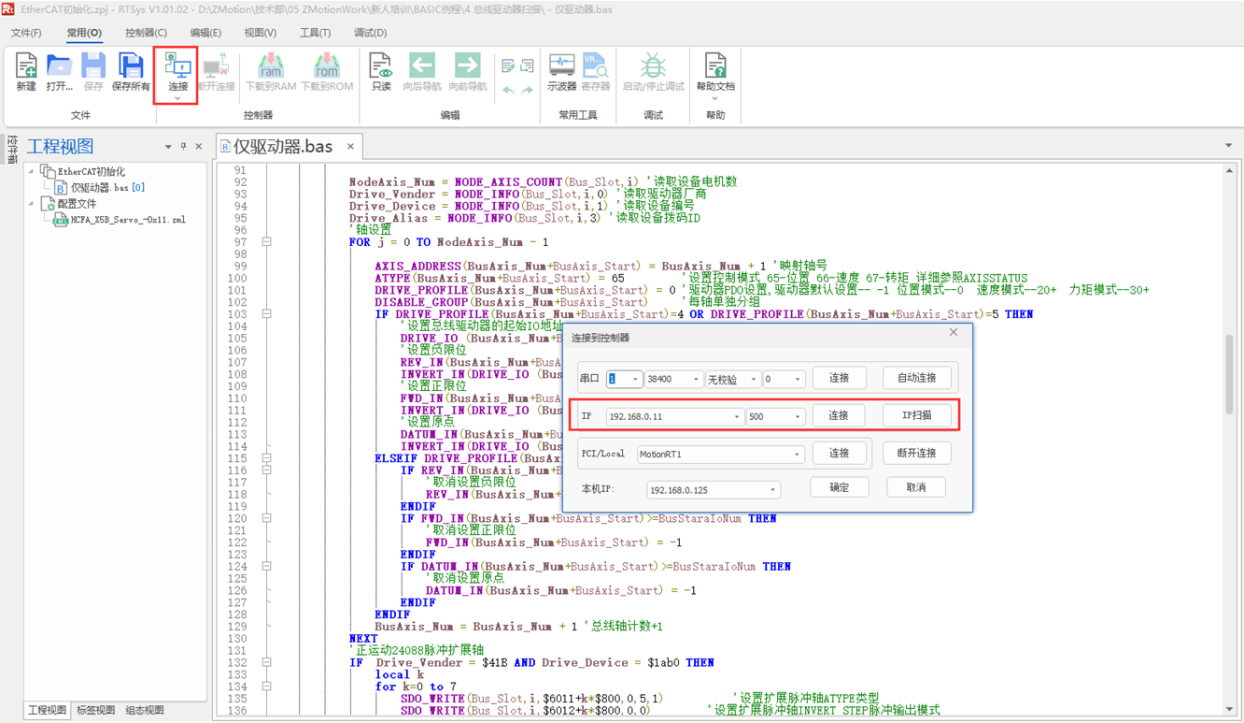Click 连接 in the PCI/Local row
Viewport: 1244px width, 723px height.
click(838, 453)
